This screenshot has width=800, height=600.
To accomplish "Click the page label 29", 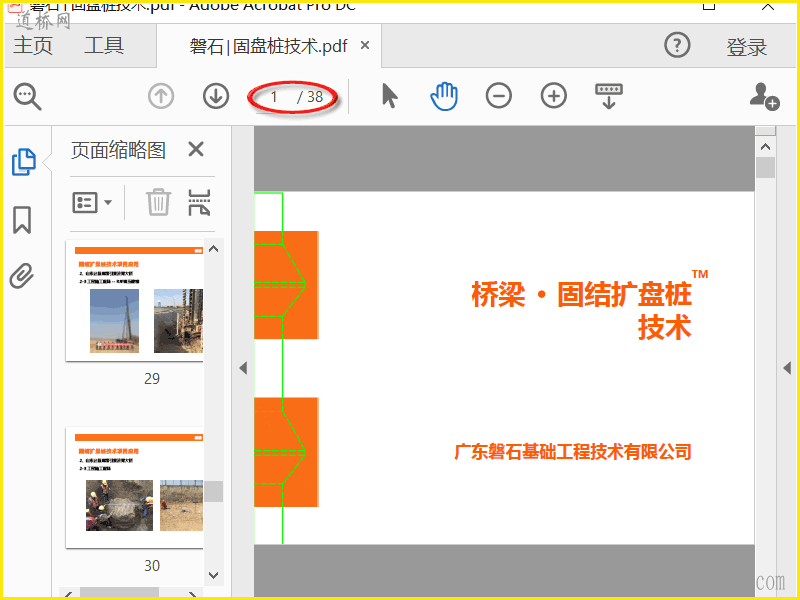I will coord(152,379).
